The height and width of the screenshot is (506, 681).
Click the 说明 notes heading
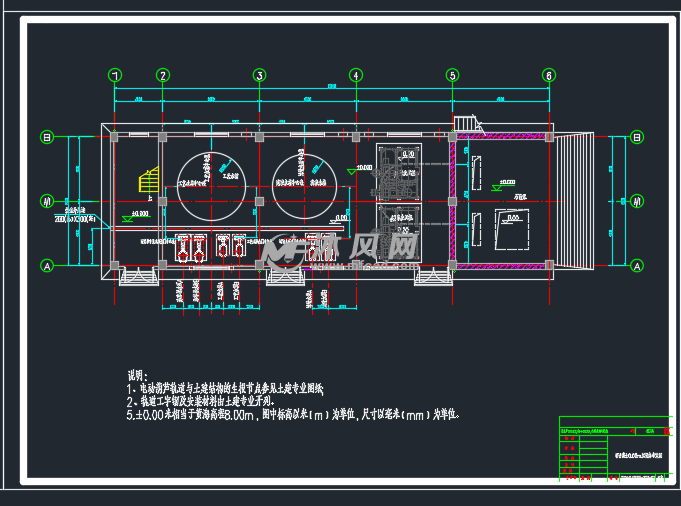pyautogui.click(x=138, y=375)
